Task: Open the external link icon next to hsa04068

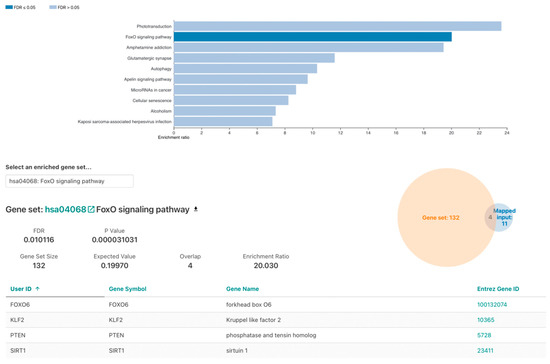Action: (x=91, y=209)
